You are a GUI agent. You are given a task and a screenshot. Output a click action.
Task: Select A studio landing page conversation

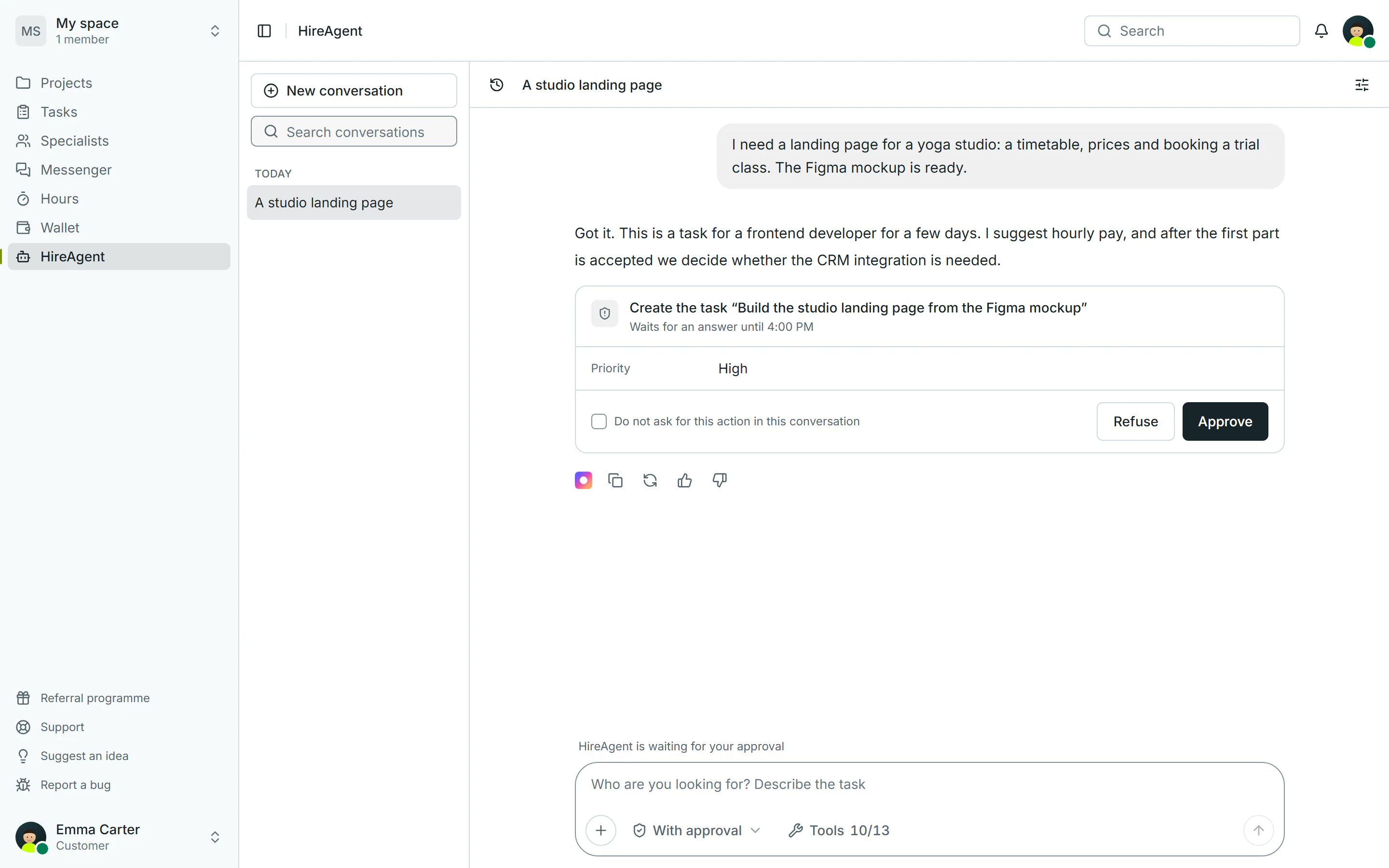coord(354,203)
